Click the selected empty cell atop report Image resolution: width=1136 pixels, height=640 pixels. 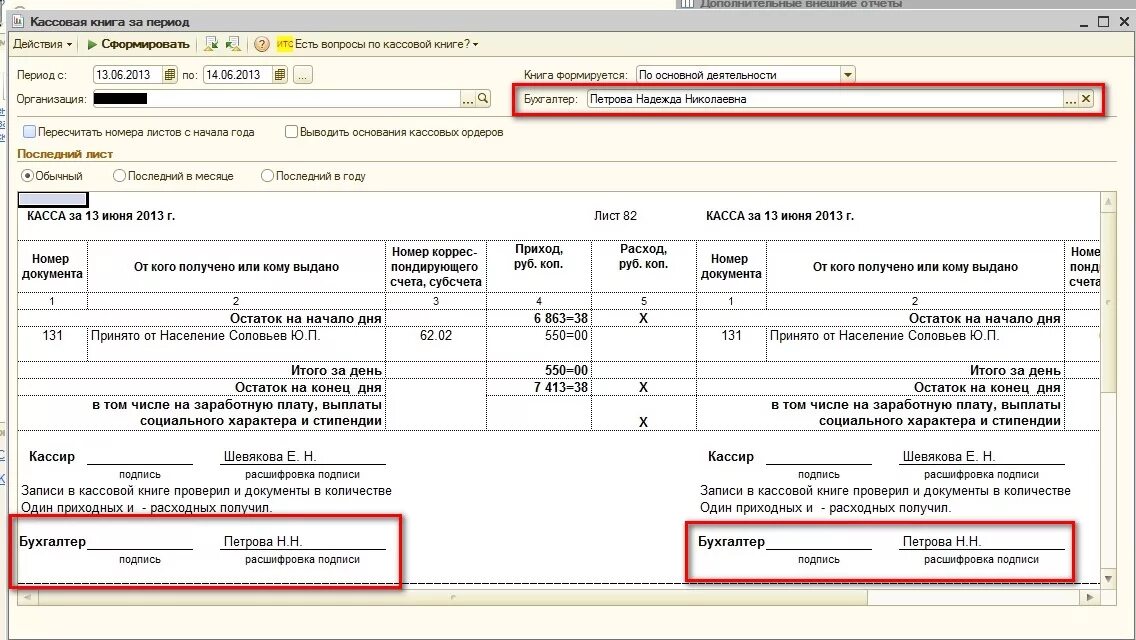point(53,199)
